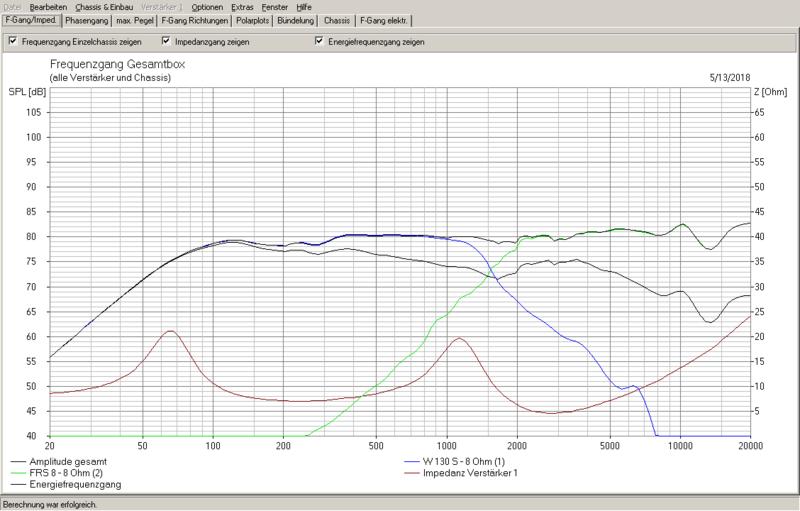This screenshot has width=800, height=511.
Task: Open the Datei menu
Action: click(12, 7)
